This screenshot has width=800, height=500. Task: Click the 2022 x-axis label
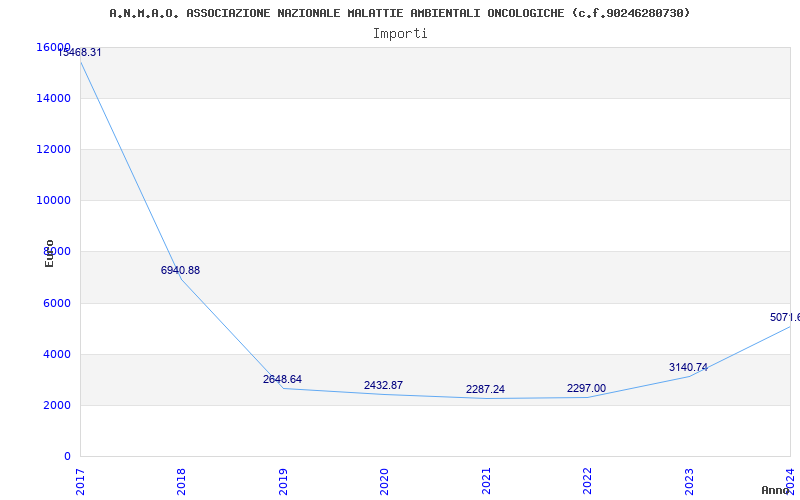point(588,480)
